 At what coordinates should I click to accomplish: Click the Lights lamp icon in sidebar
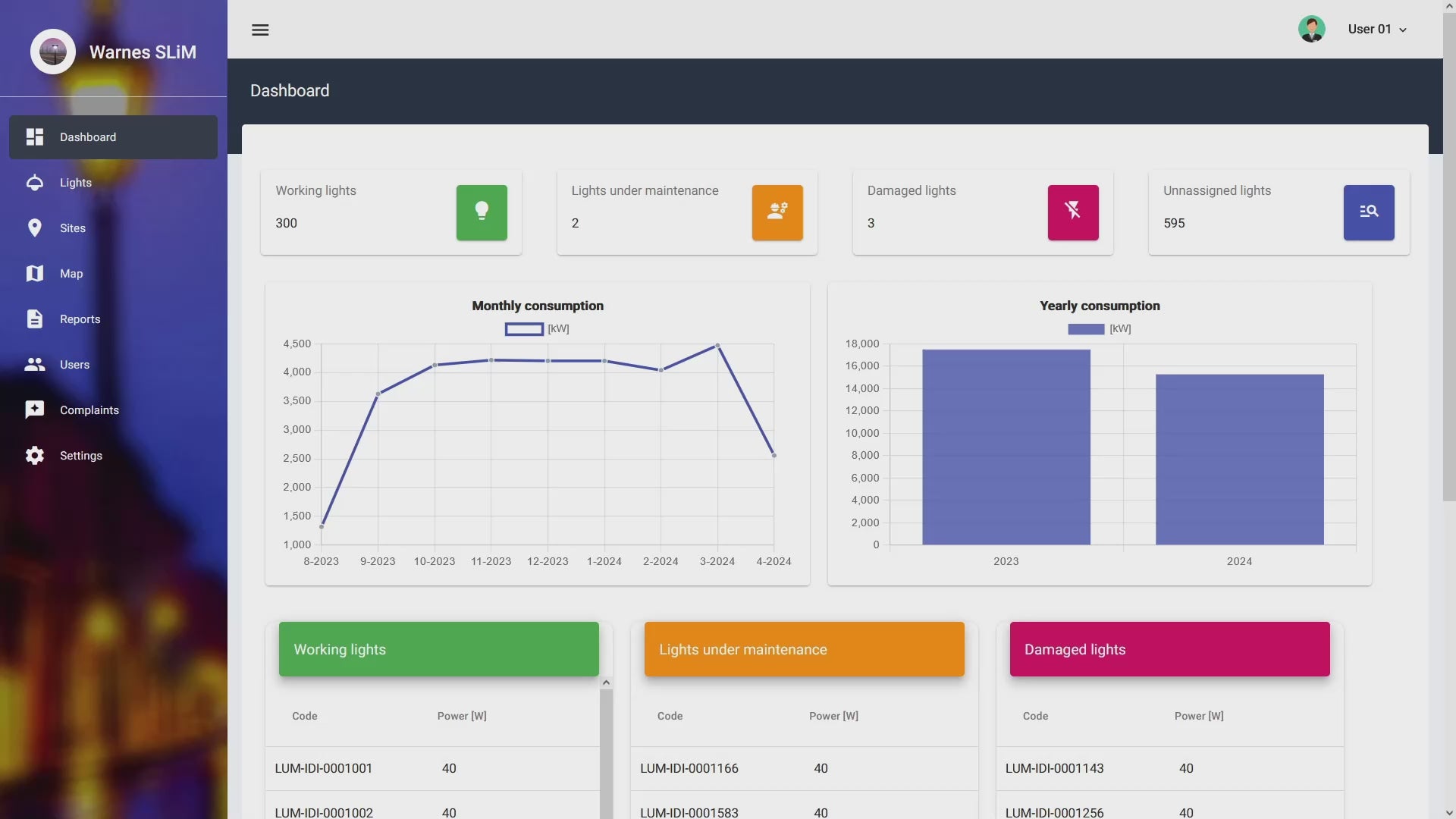35,182
